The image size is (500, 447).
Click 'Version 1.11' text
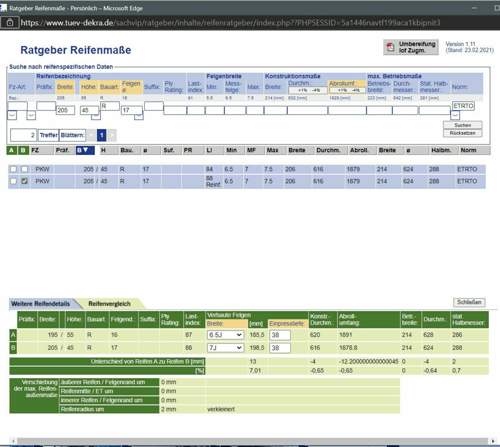[460, 44]
